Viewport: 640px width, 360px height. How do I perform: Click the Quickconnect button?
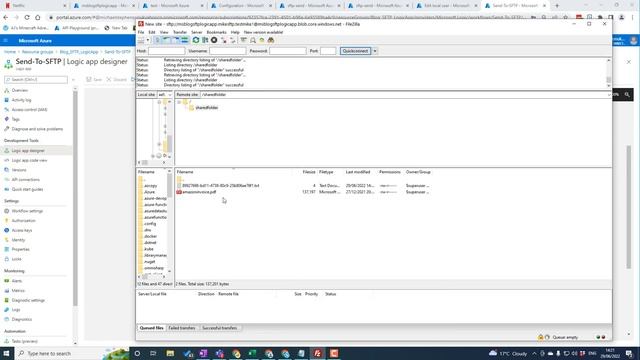click(x=356, y=51)
